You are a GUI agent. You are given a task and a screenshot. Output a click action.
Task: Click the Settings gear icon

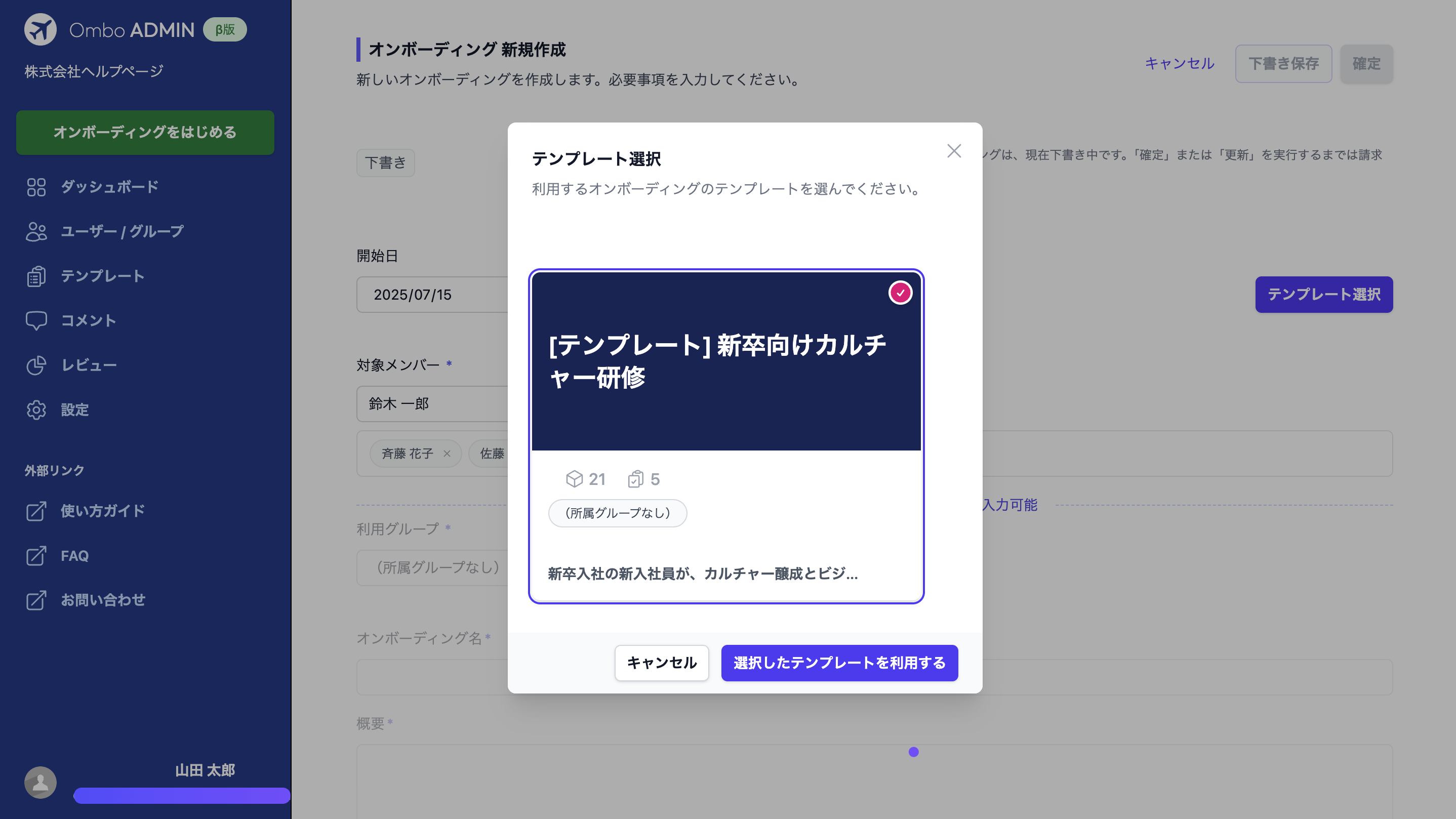pos(36,410)
